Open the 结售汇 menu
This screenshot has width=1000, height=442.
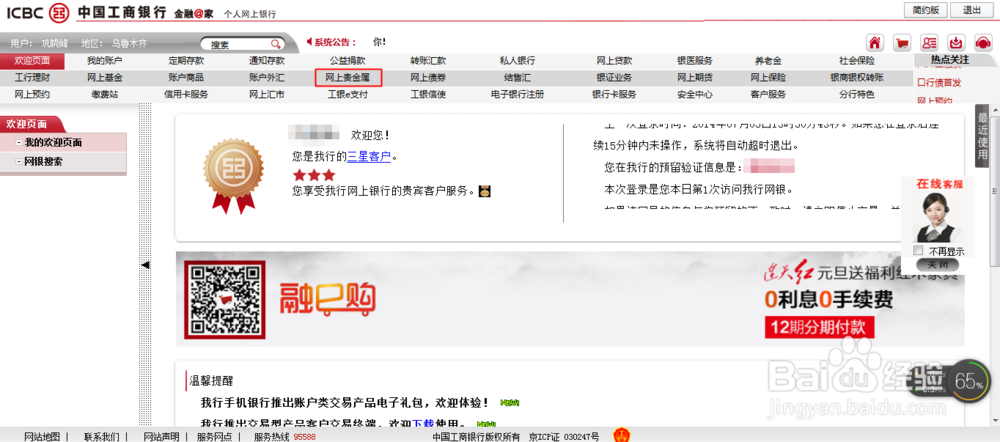[517, 78]
